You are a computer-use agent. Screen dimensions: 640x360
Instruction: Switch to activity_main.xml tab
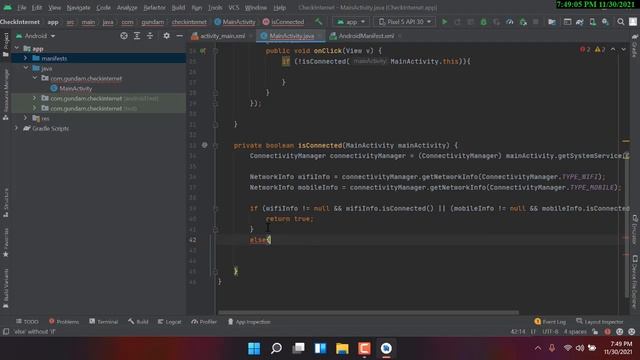(x=222, y=36)
